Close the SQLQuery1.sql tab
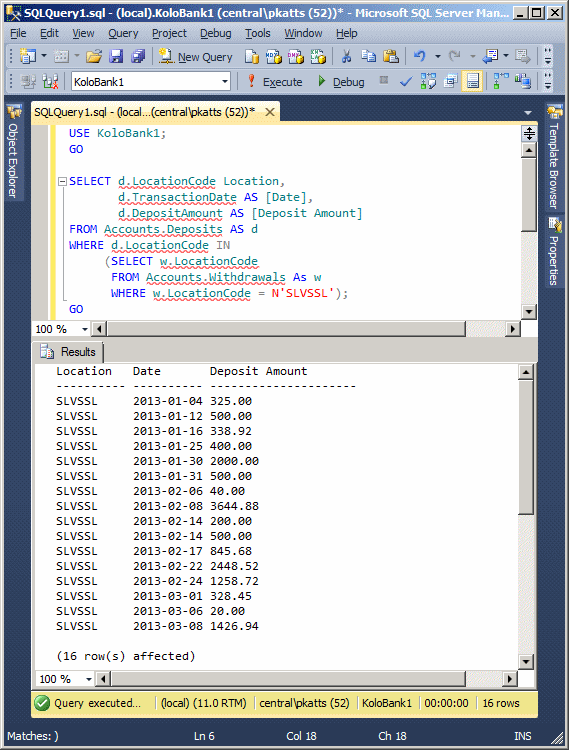This screenshot has height=750, width=569. point(270,112)
